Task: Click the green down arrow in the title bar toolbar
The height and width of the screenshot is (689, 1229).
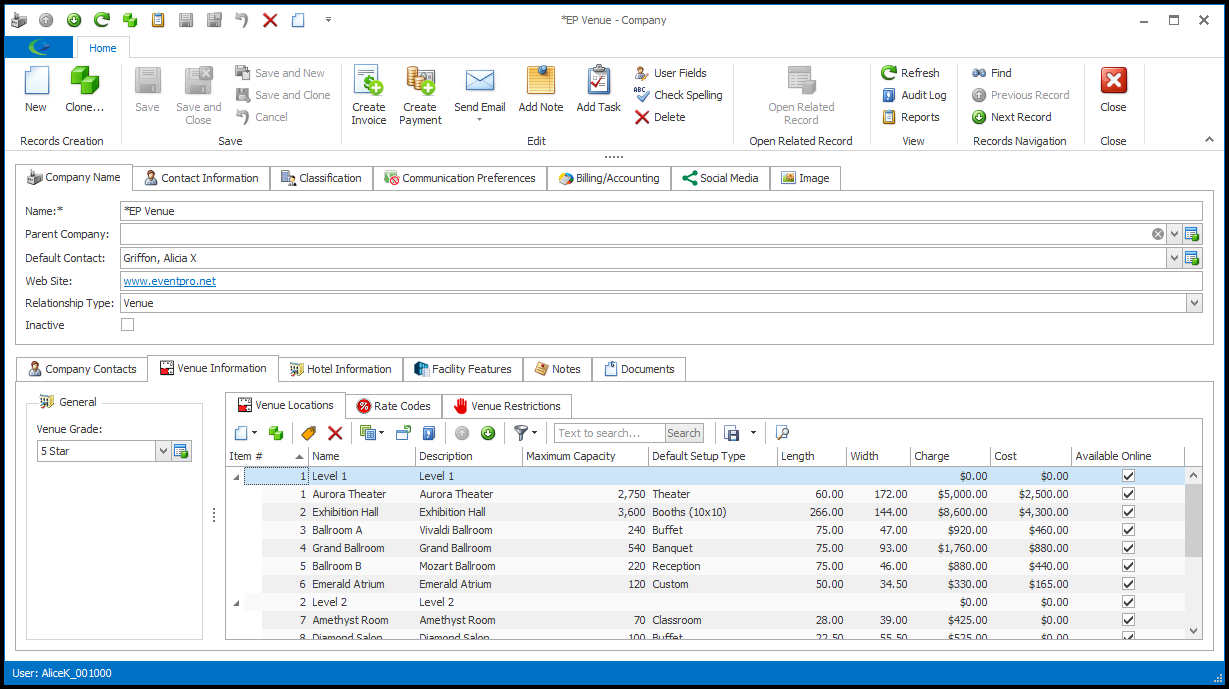Action: pos(74,20)
